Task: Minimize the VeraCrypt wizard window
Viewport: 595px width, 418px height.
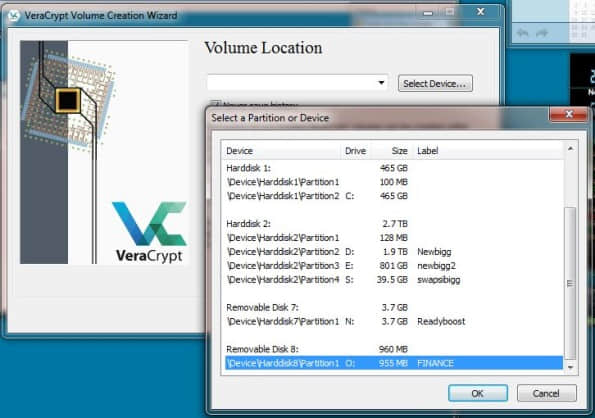Action: [x=428, y=13]
